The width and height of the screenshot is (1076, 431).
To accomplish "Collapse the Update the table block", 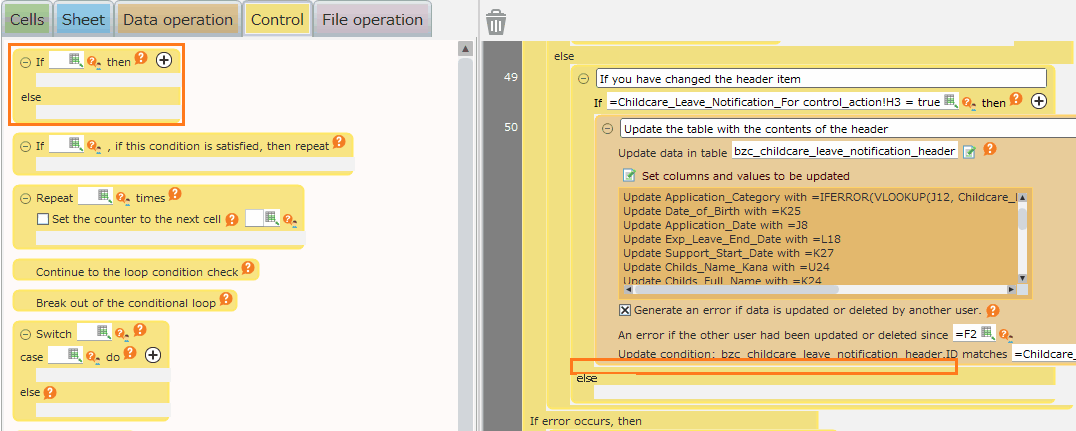I will [x=608, y=129].
